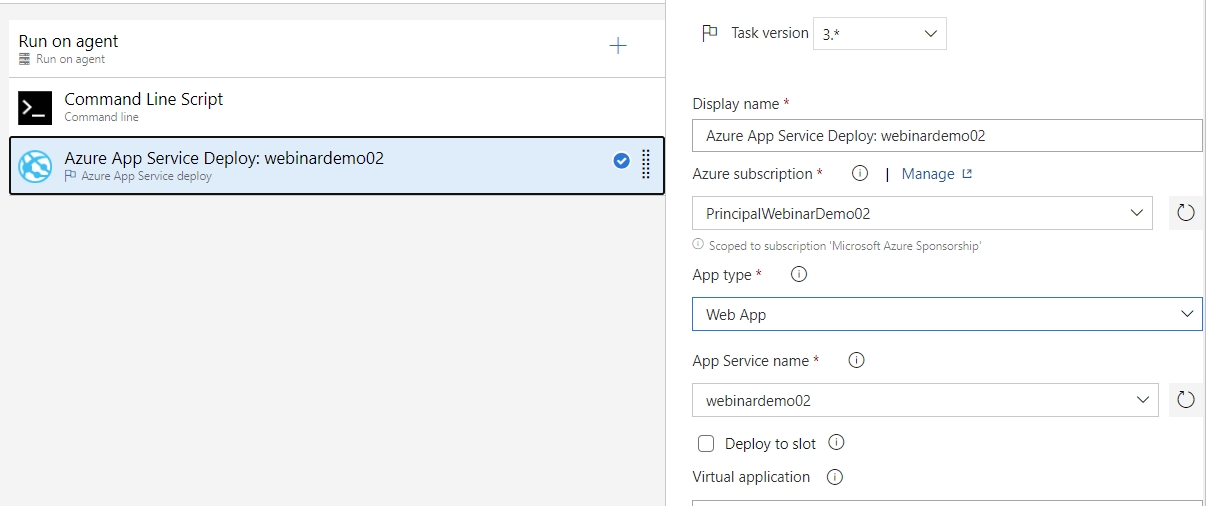Viewport: 1206px width, 506px height.
Task: Click the small server icon under Run on agent
Action: click(x=25, y=59)
